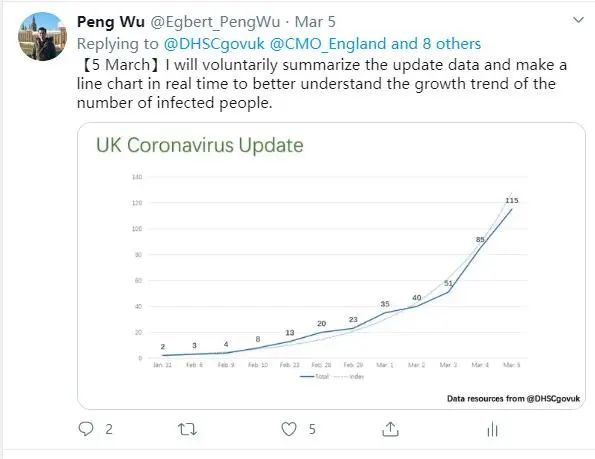Like the tweet with the heart icon
The image size is (595, 459).
pos(289,429)
